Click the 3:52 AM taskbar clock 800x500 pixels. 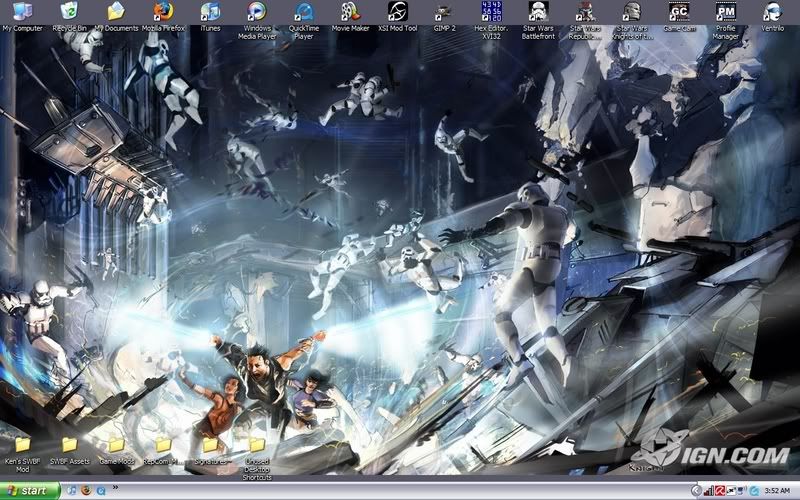[777, 491]
